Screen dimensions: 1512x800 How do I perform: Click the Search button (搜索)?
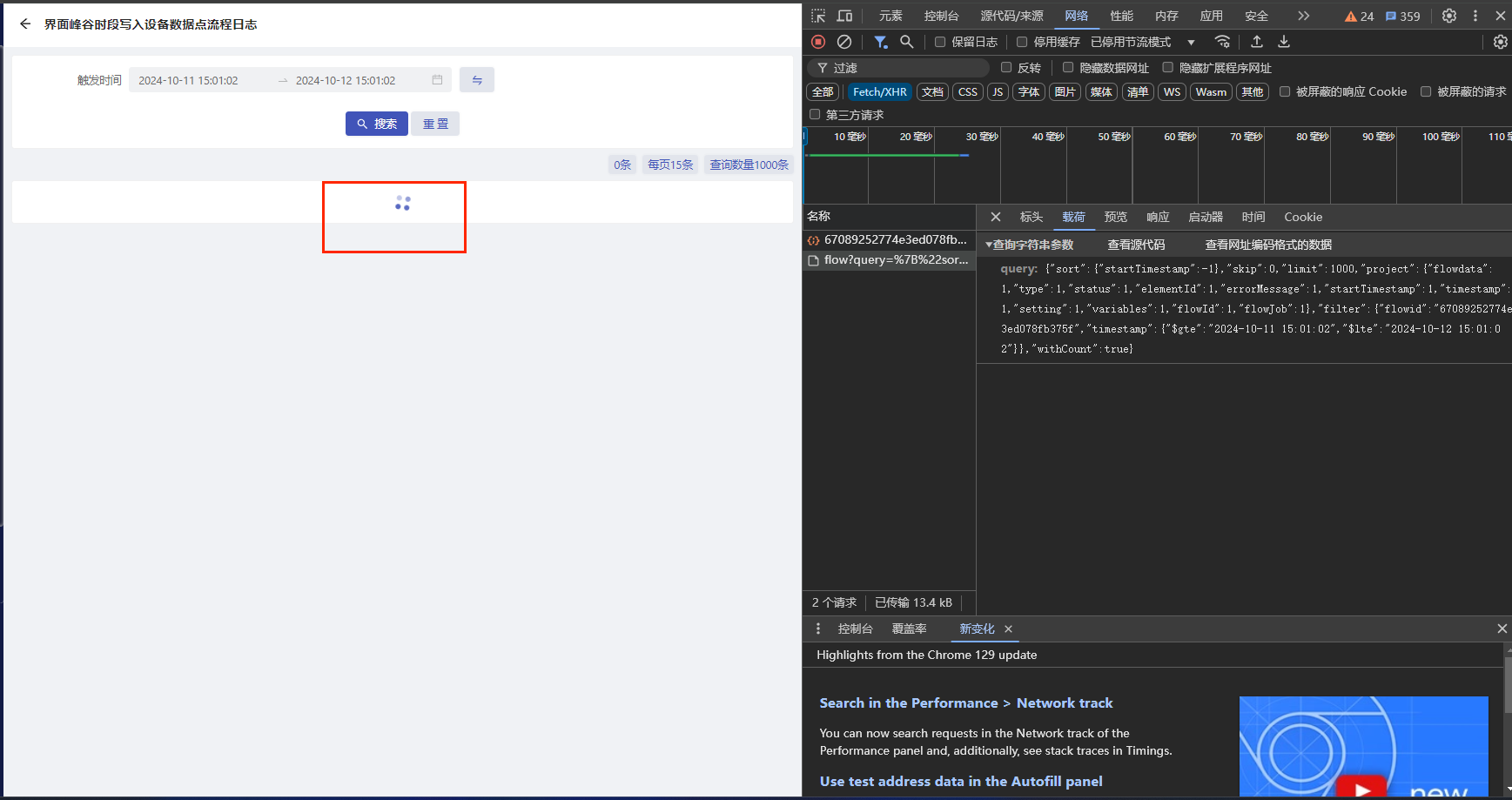pos(377,124)
